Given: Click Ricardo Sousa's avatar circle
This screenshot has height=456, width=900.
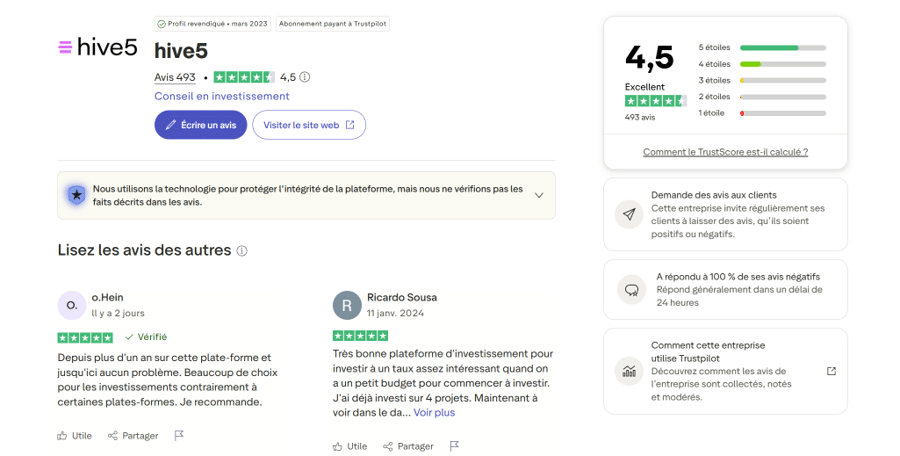Looking at the screenshot, I should click(347, 305).
